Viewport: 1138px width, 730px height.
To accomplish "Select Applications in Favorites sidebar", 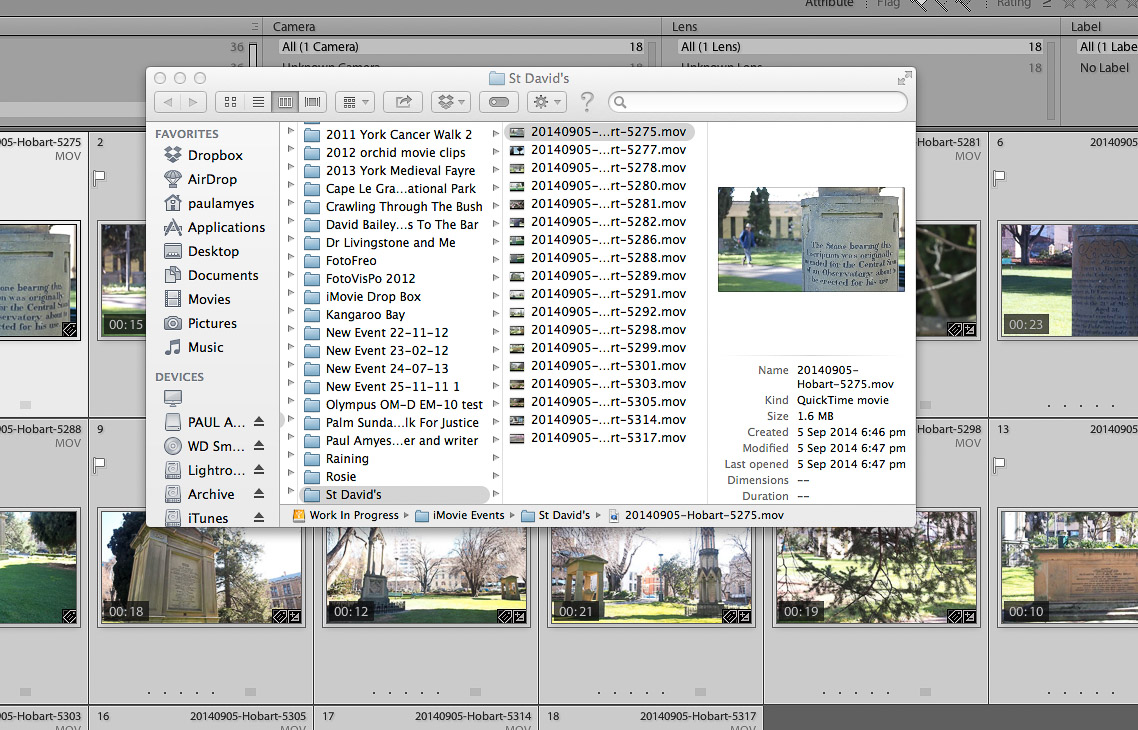I will tap(226, 227).
